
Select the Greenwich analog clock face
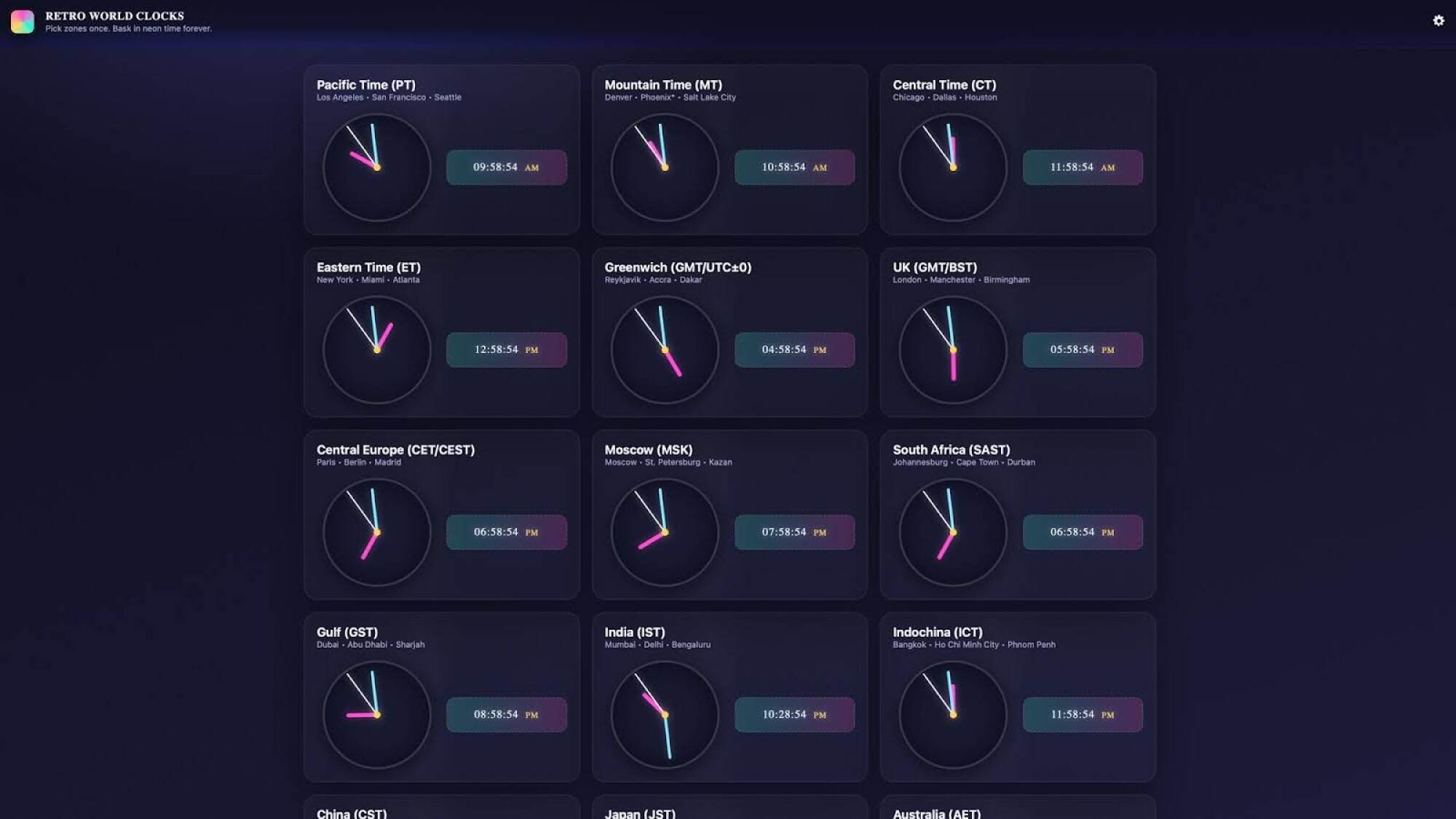663,350
